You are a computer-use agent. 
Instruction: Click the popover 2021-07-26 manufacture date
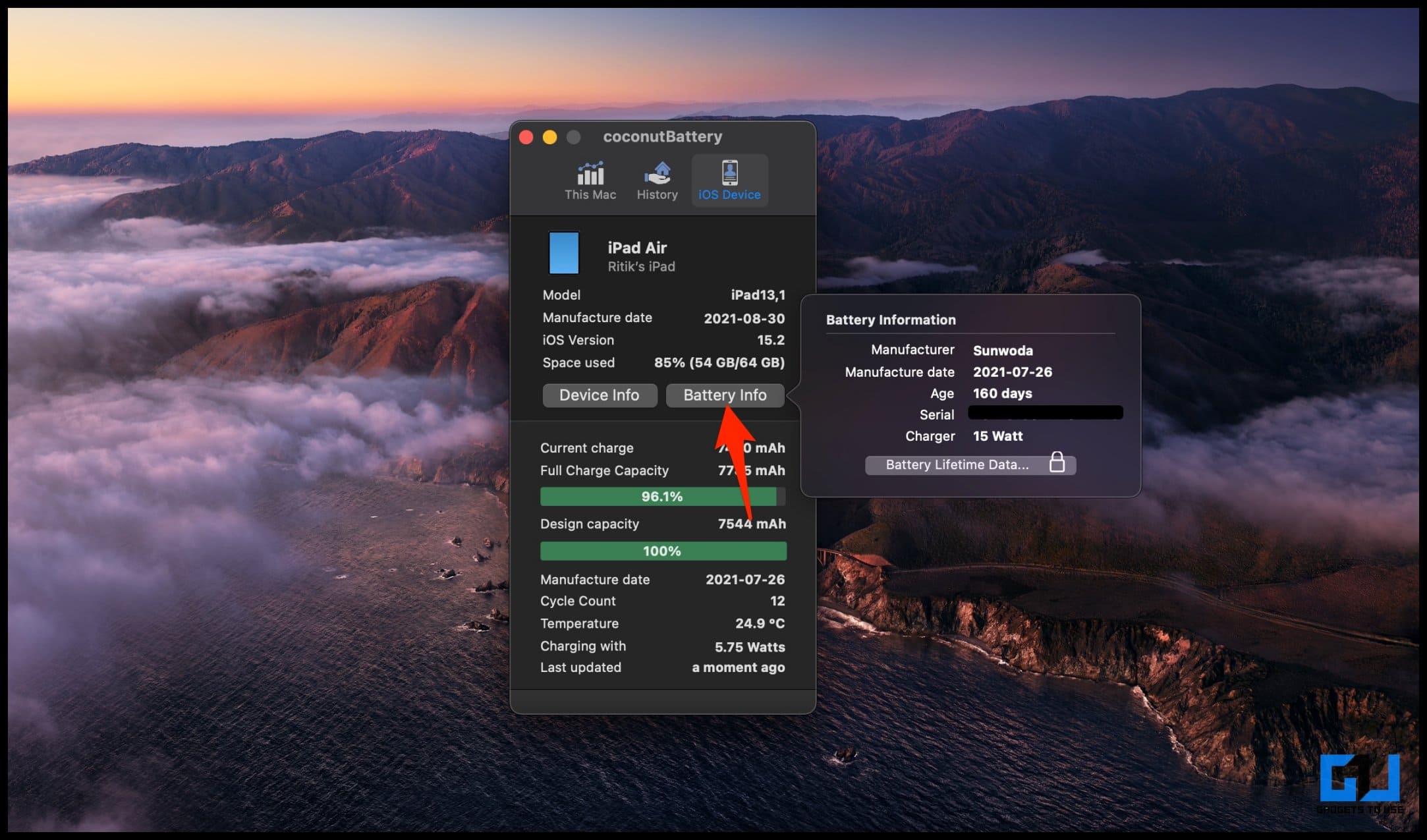tap(1012, 372)
